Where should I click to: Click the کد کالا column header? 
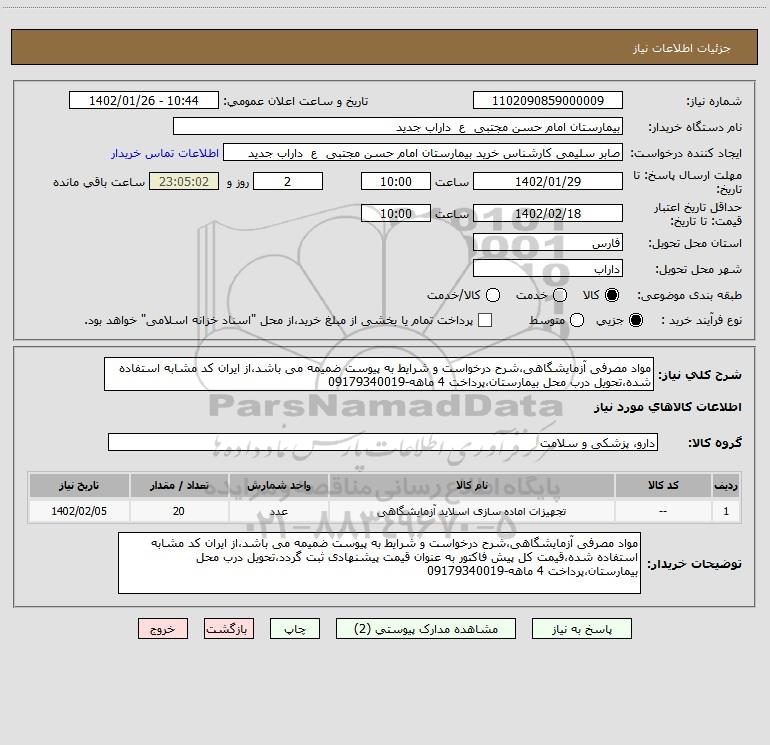tap(663, 485)
